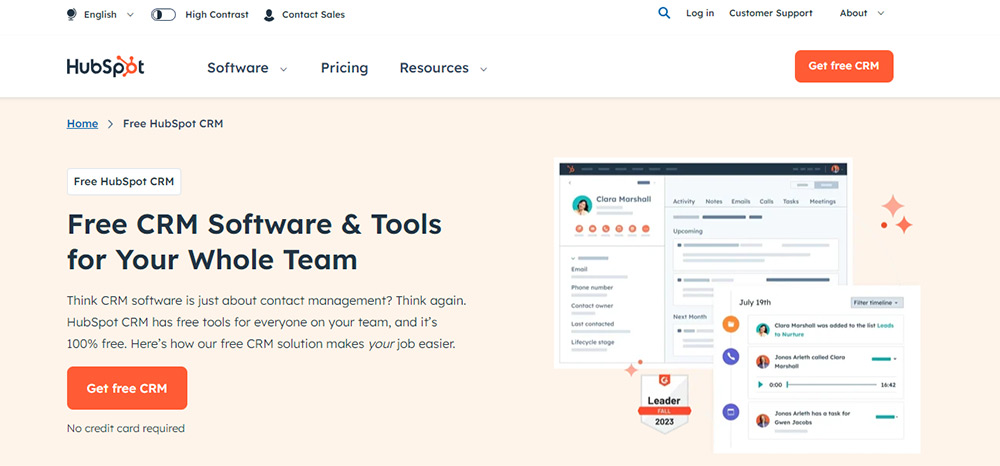Toggle the High Contrast switch
The image size is (1000, 466).
163,14
